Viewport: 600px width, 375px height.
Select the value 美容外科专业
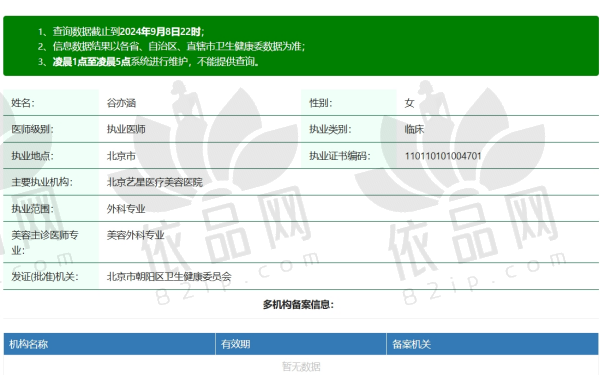pos(135,235)
